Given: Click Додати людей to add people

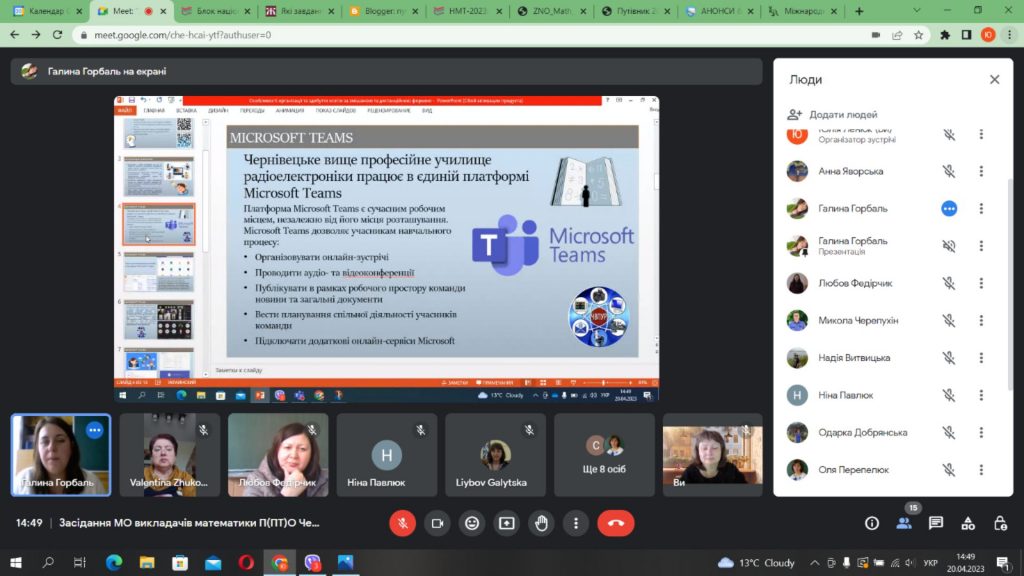Looking at the screenshot, I should pos(833,114).
